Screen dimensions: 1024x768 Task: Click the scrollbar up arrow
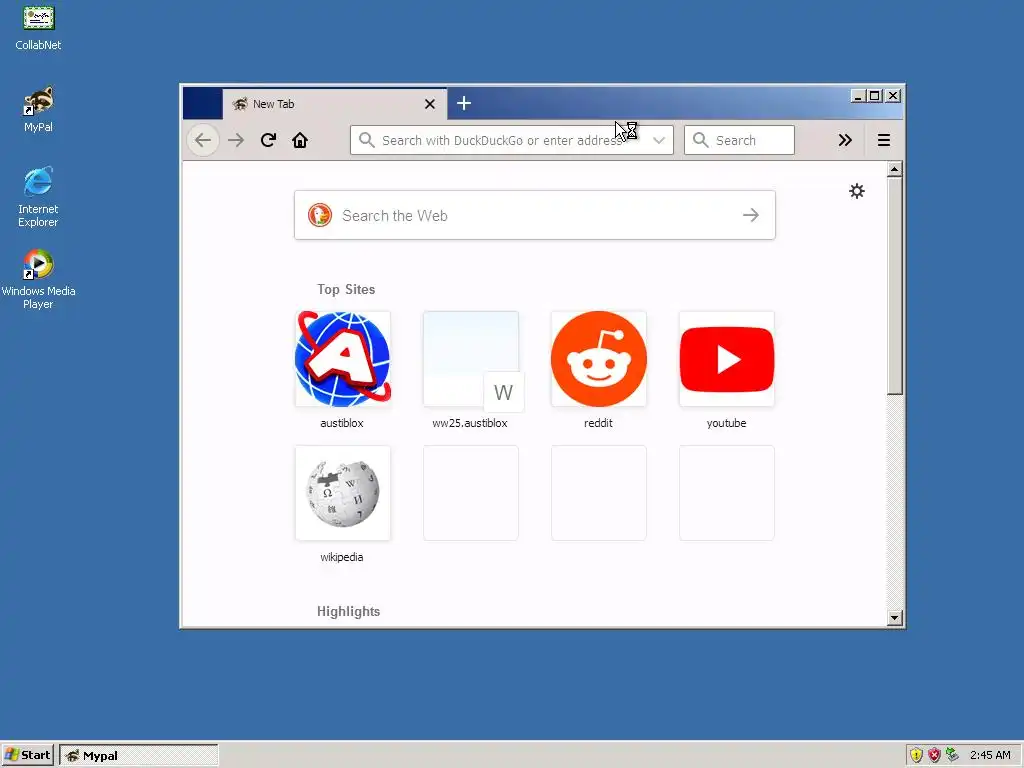(895, 169)
